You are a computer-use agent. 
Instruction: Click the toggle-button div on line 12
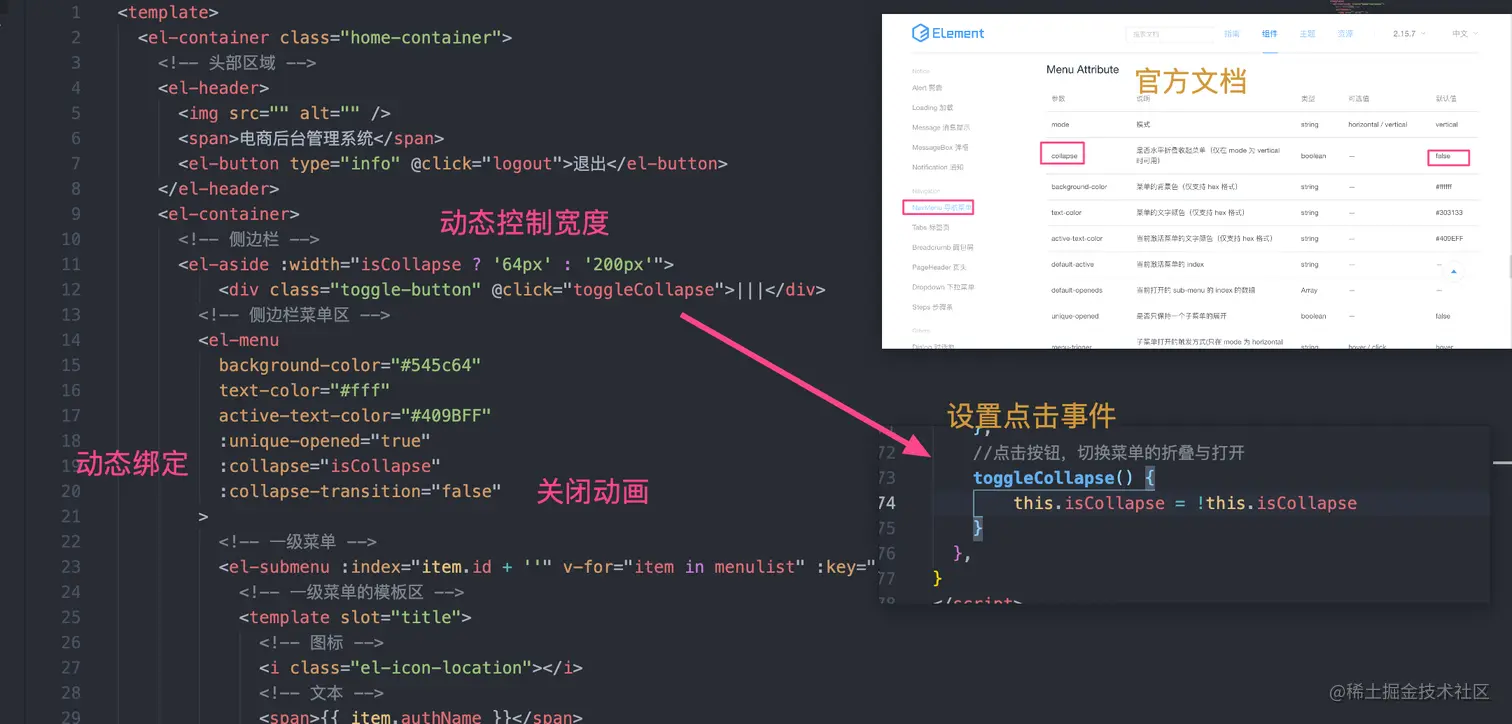pos(522,289)
